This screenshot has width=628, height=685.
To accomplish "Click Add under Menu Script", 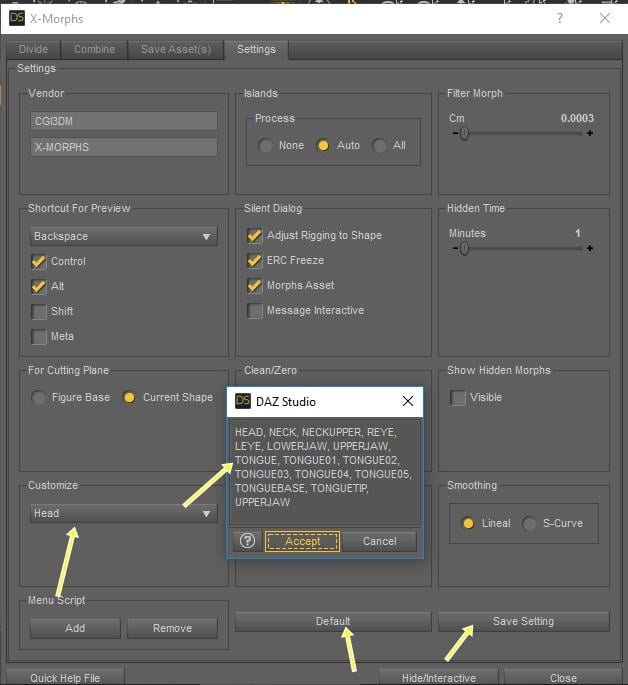I will tap(75, 628).
